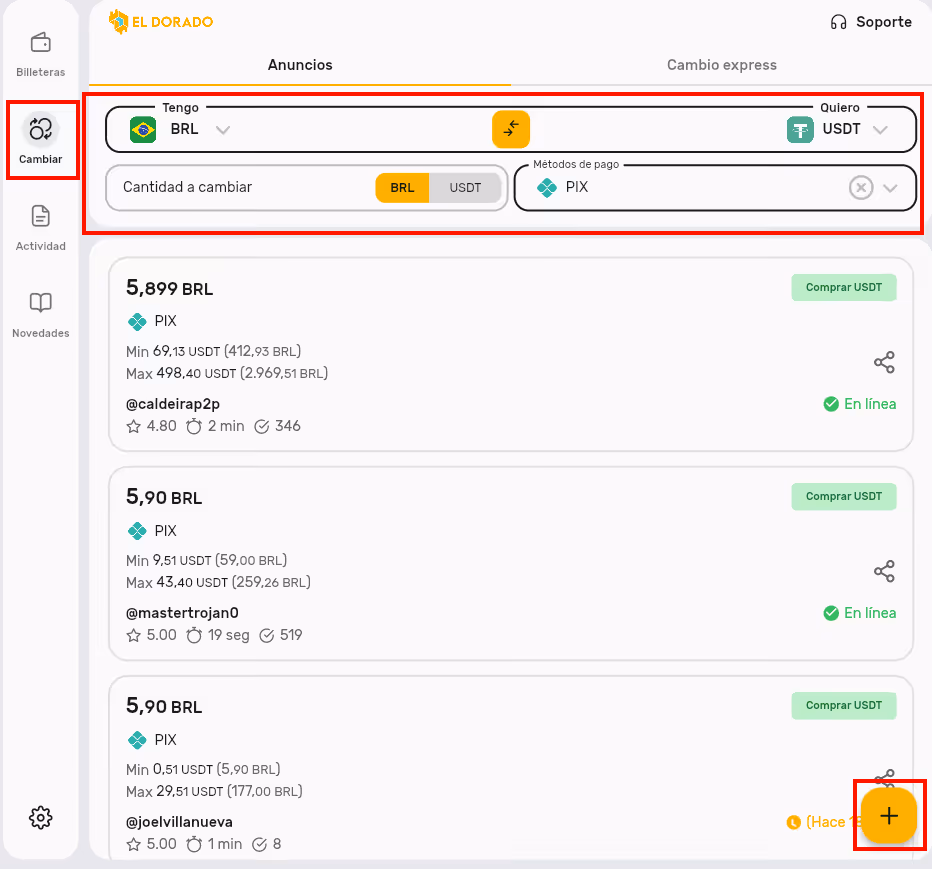
Task: Click the 5,899 BRL price
Action: click(169, 289)
